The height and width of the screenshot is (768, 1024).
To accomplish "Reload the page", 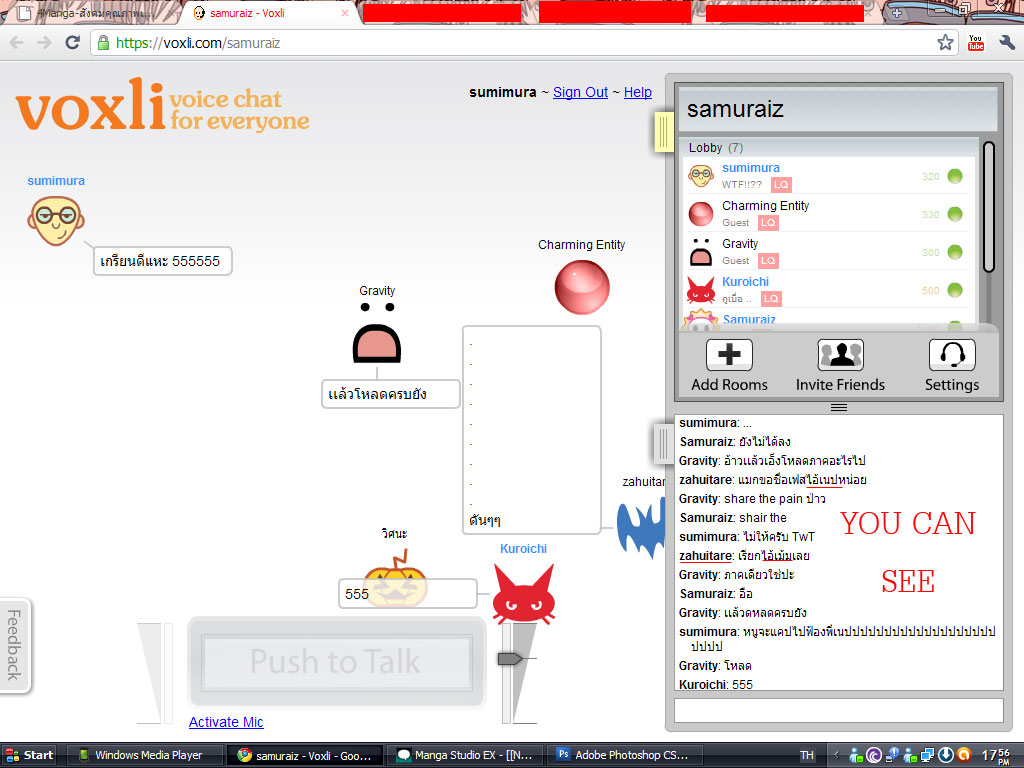I will (72, 43).
